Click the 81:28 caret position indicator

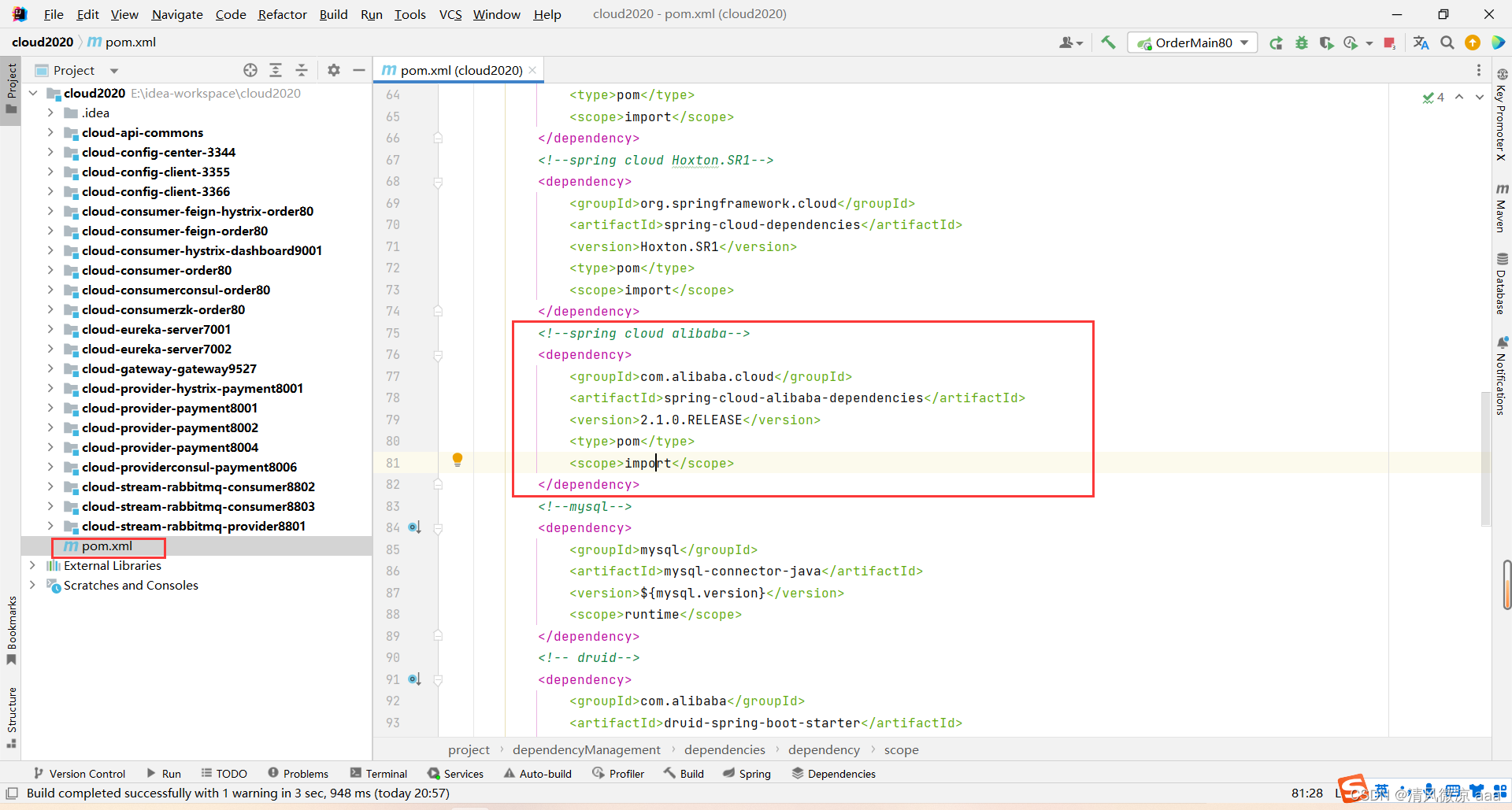[1306, 793]
